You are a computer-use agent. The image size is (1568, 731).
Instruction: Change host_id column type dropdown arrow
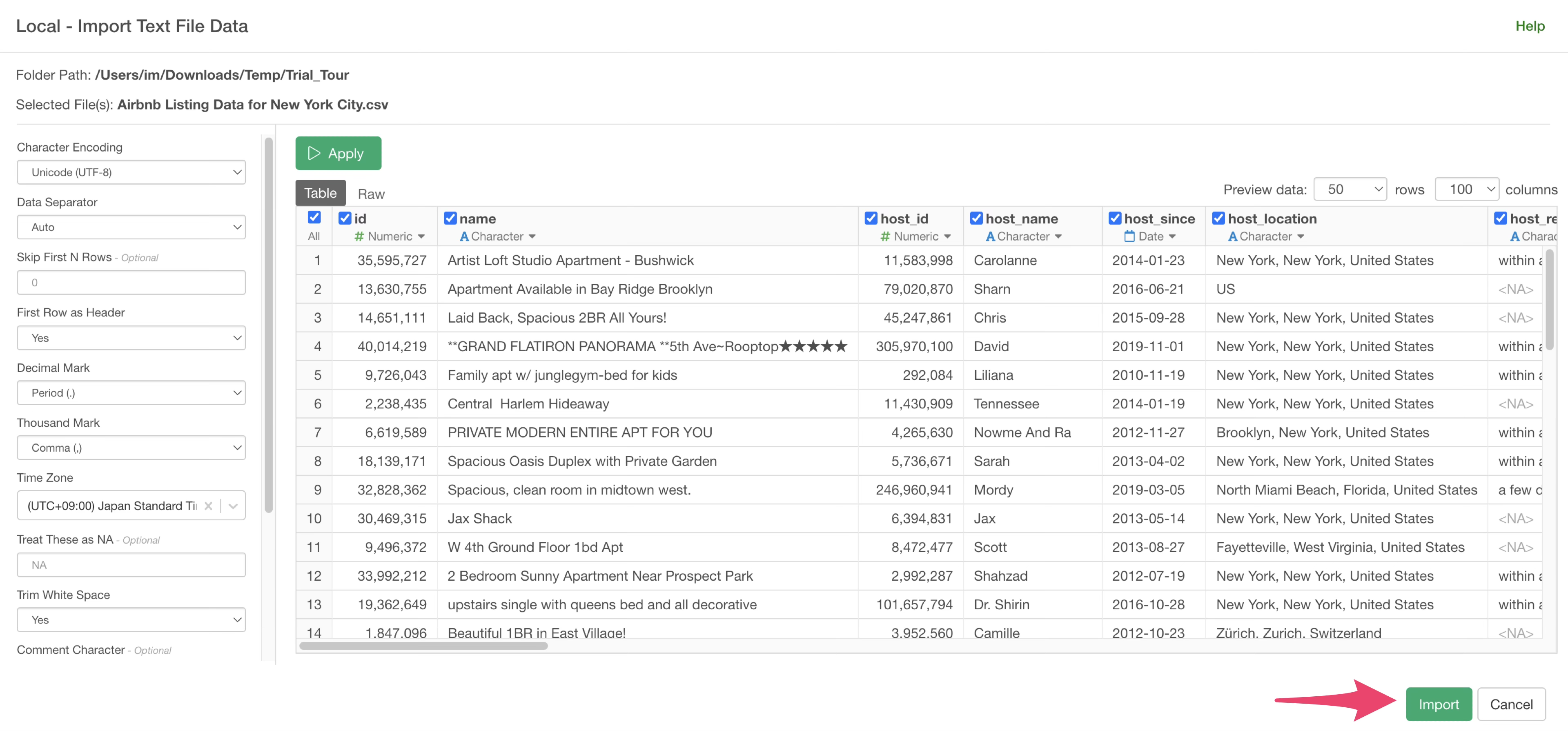pos(947,237)
